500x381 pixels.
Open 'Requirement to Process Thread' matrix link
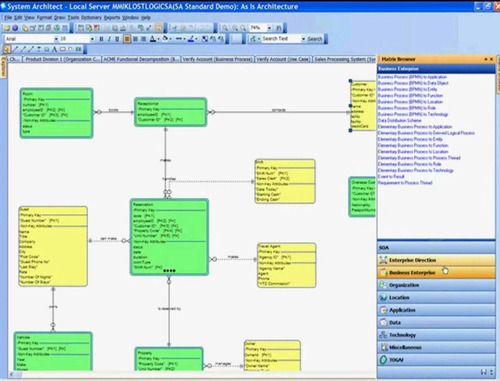[x=405, y=183]
